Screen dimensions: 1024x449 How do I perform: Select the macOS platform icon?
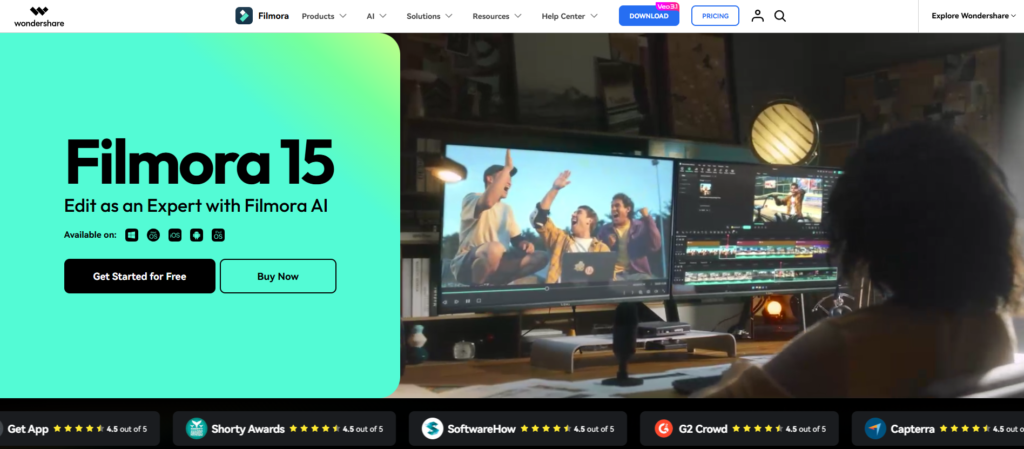[x=153, y=235]
